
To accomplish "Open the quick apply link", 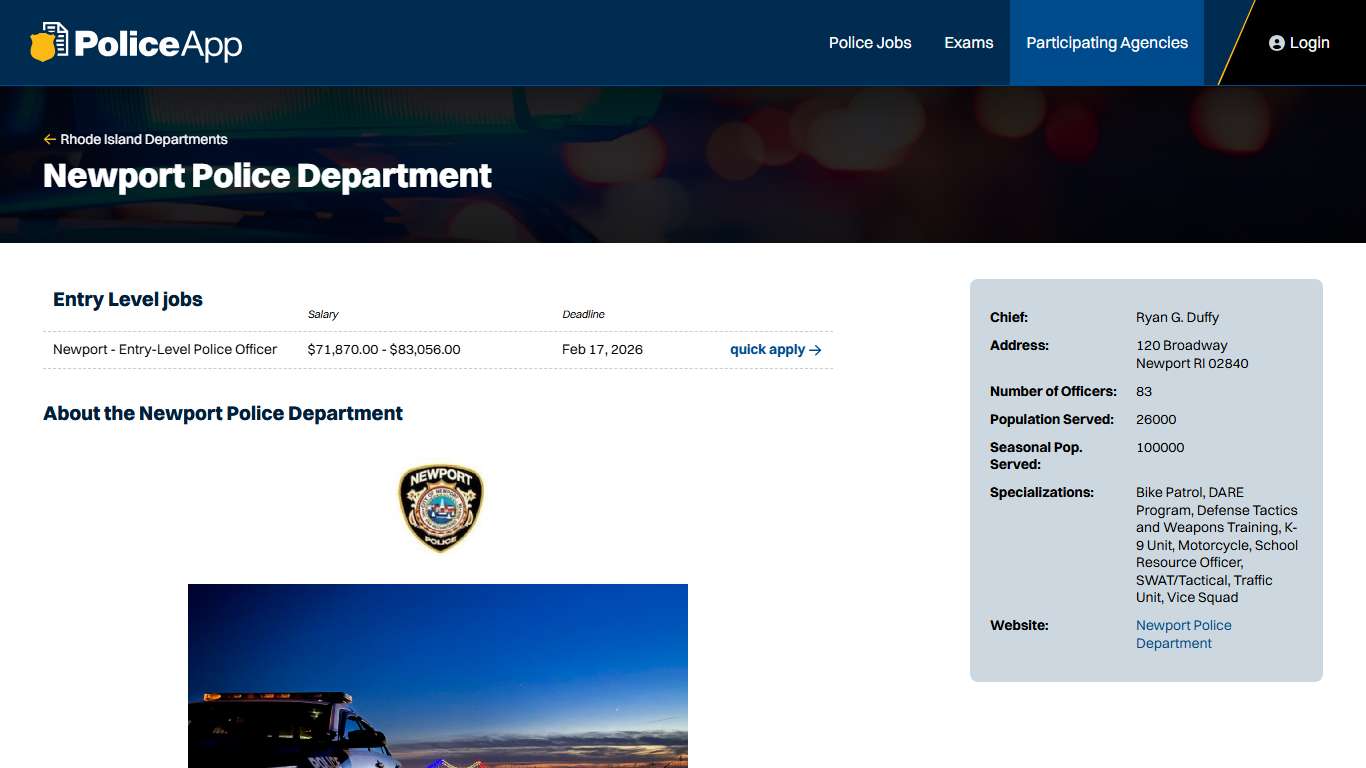I will 767,350.
